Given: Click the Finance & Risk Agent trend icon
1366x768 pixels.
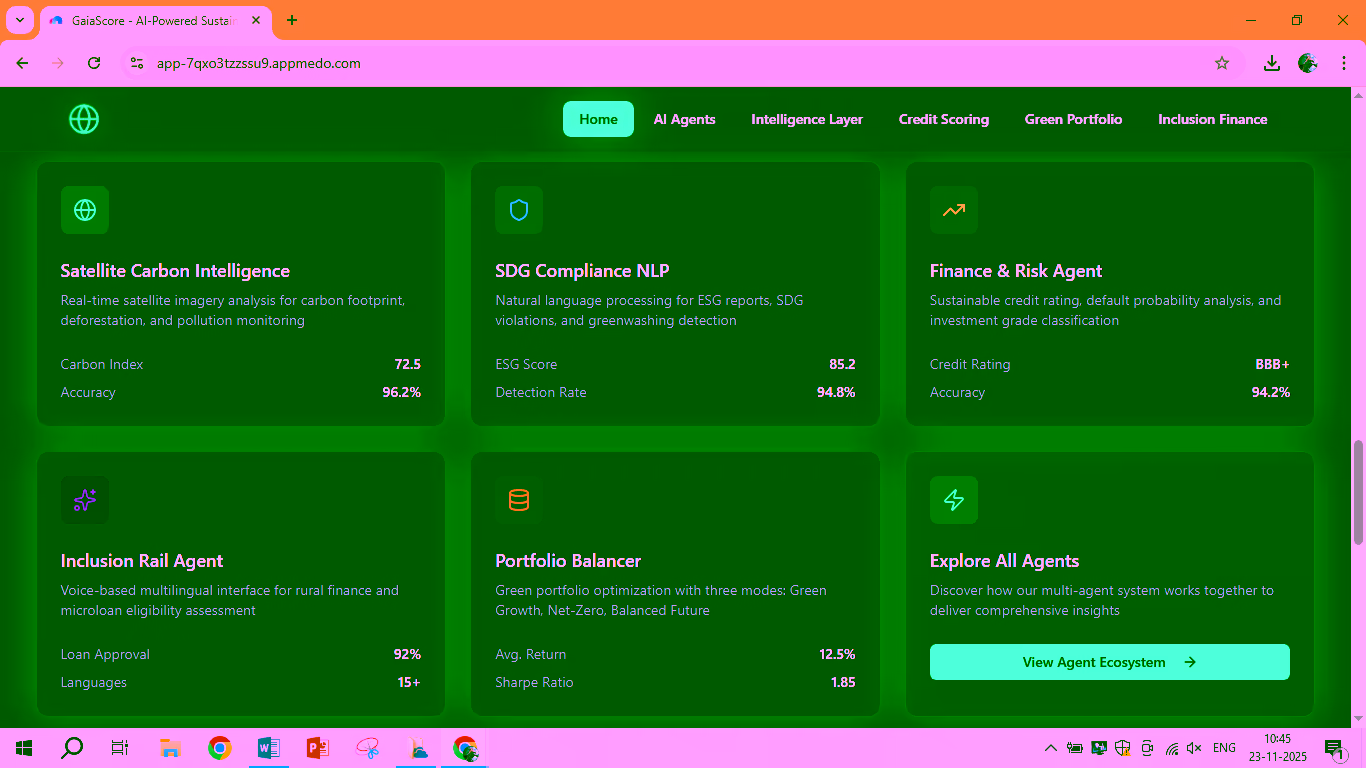Looking at the screenshot, I should [x=954, y=210].
